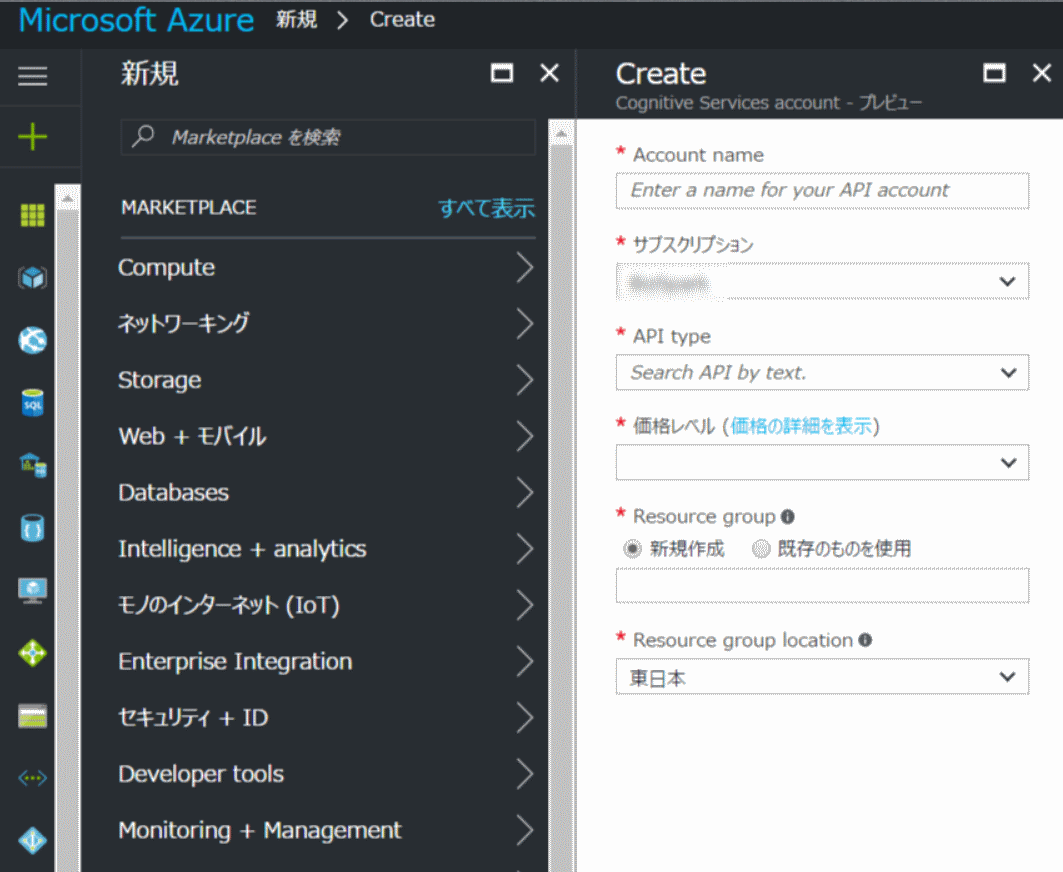Open the All resources grid icon in sidebar

tap(33, 214)
